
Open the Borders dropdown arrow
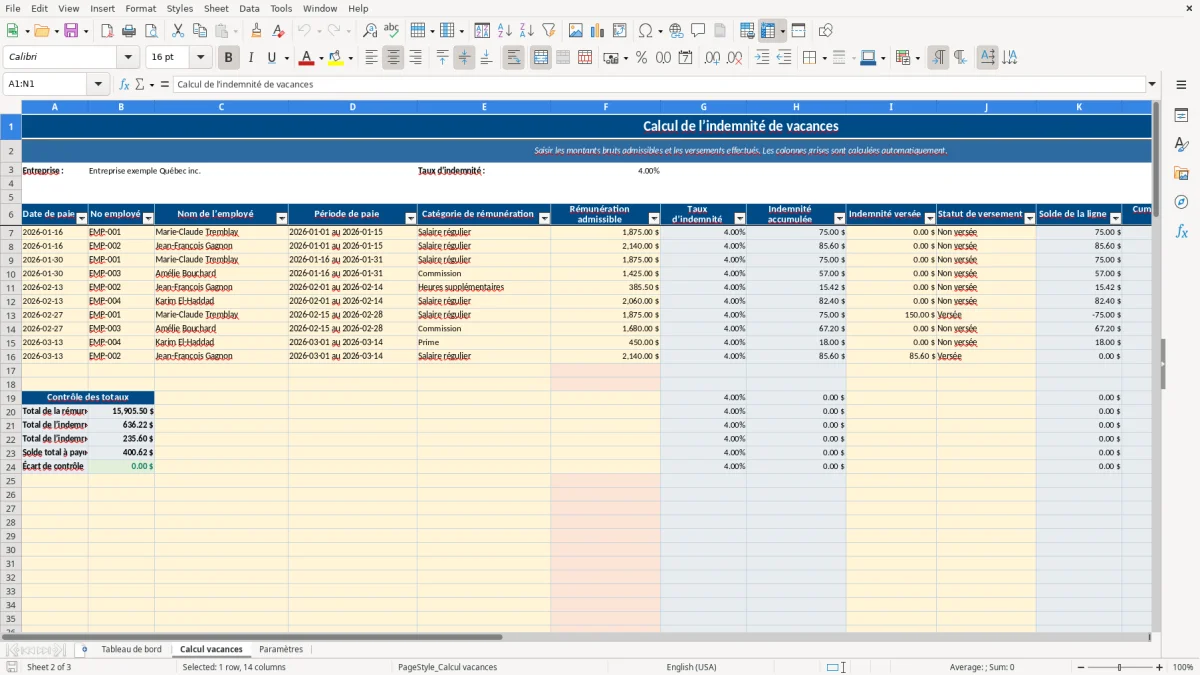(824, 58)
